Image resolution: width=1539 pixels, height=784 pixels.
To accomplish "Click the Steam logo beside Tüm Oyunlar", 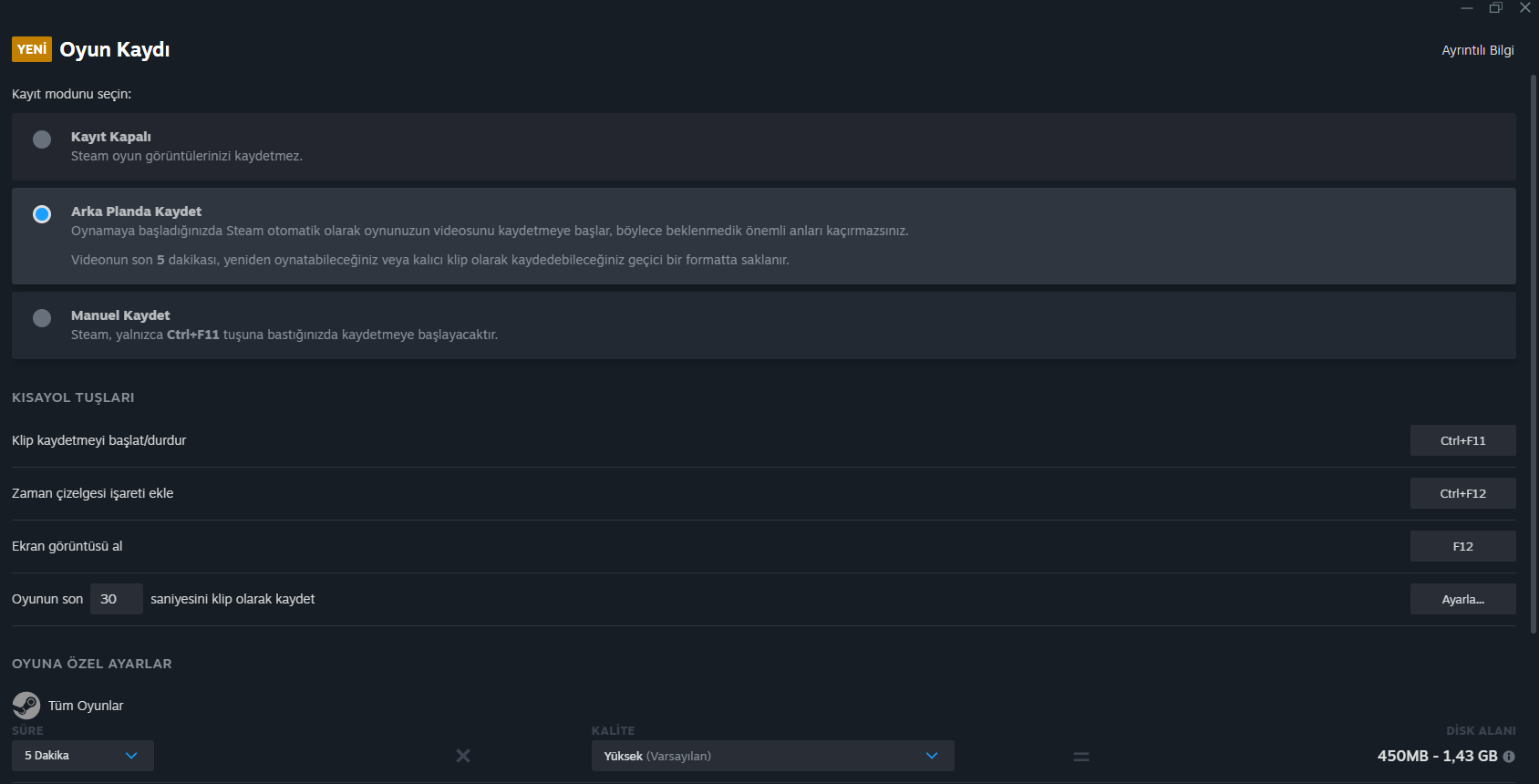I will pyautogui.click(x=26, y=705).
